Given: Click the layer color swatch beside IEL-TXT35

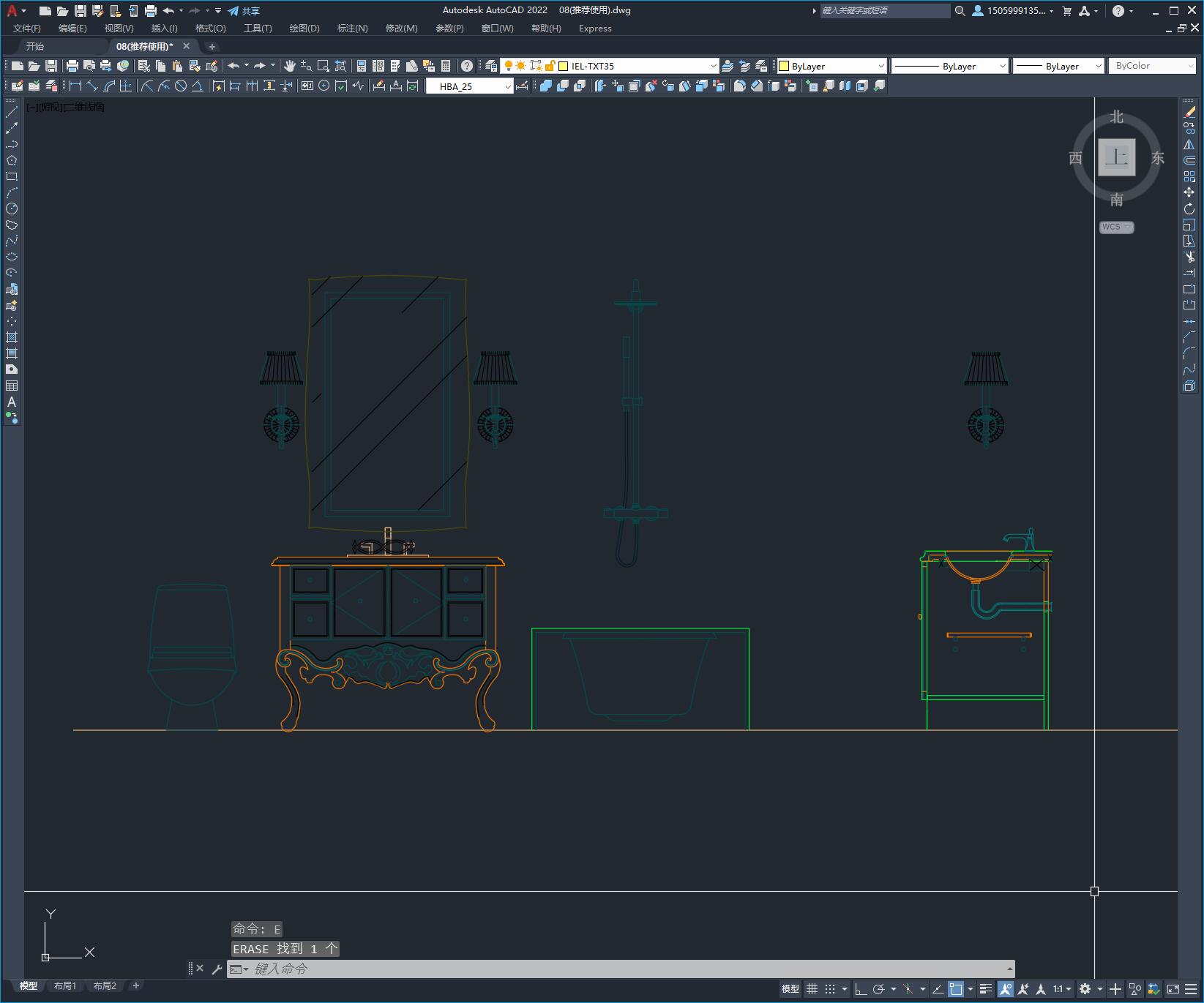Looking at the screenshot, I should click(564, 66).
